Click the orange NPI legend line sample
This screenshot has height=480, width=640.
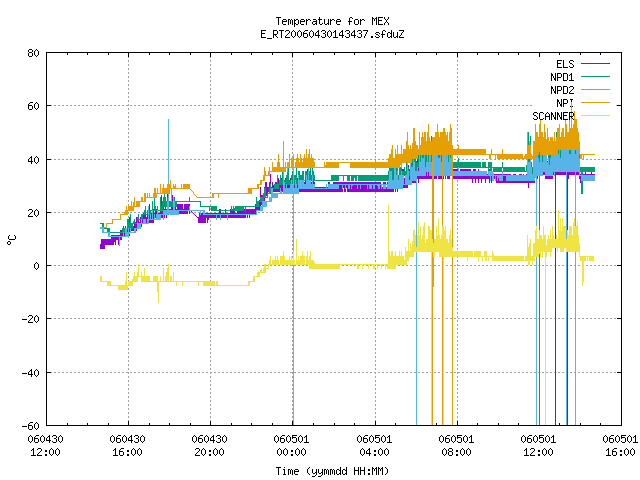595,103
